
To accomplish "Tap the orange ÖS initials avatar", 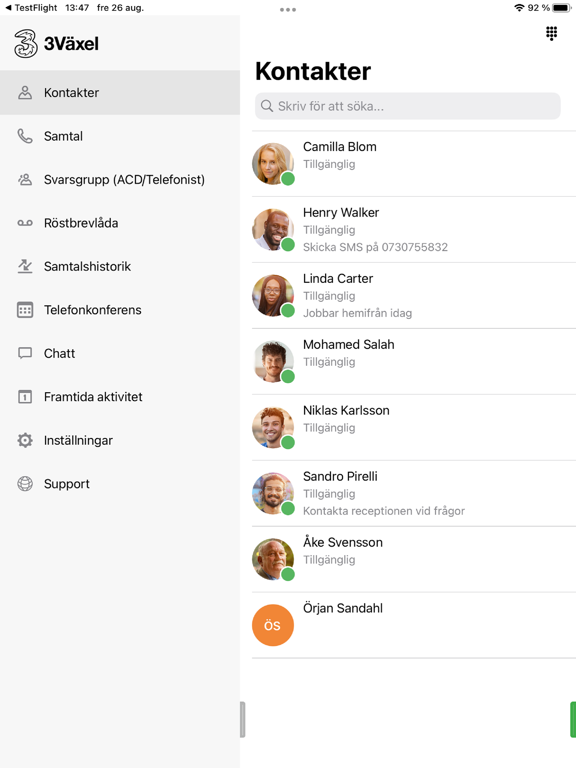I will click(273, 625).
